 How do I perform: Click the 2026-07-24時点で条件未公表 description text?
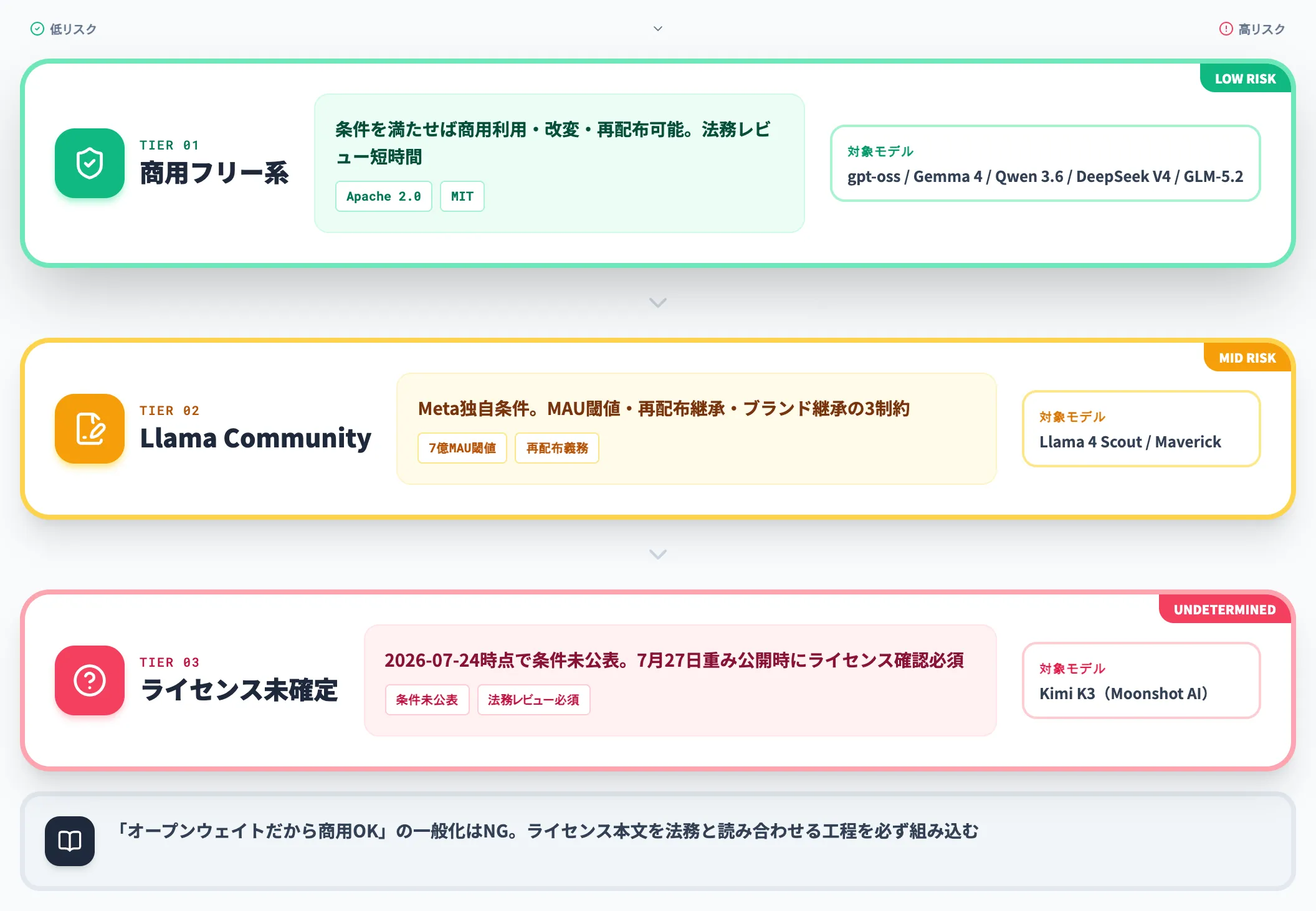(674, 661)
